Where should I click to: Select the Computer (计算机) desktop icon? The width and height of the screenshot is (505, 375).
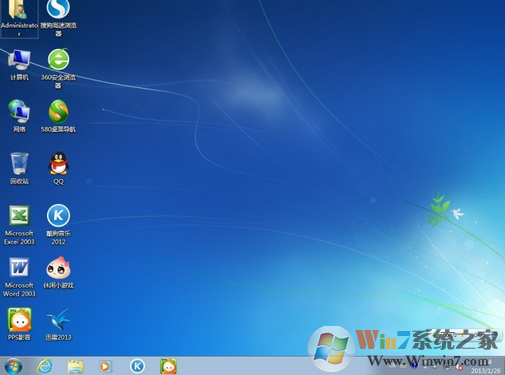pos(19,65)
